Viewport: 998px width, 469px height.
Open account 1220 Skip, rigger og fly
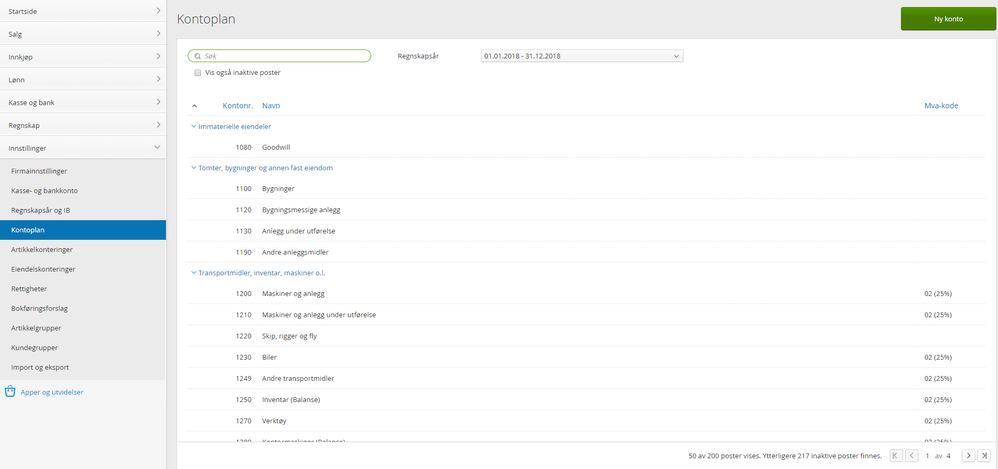(x=586, y=336)
